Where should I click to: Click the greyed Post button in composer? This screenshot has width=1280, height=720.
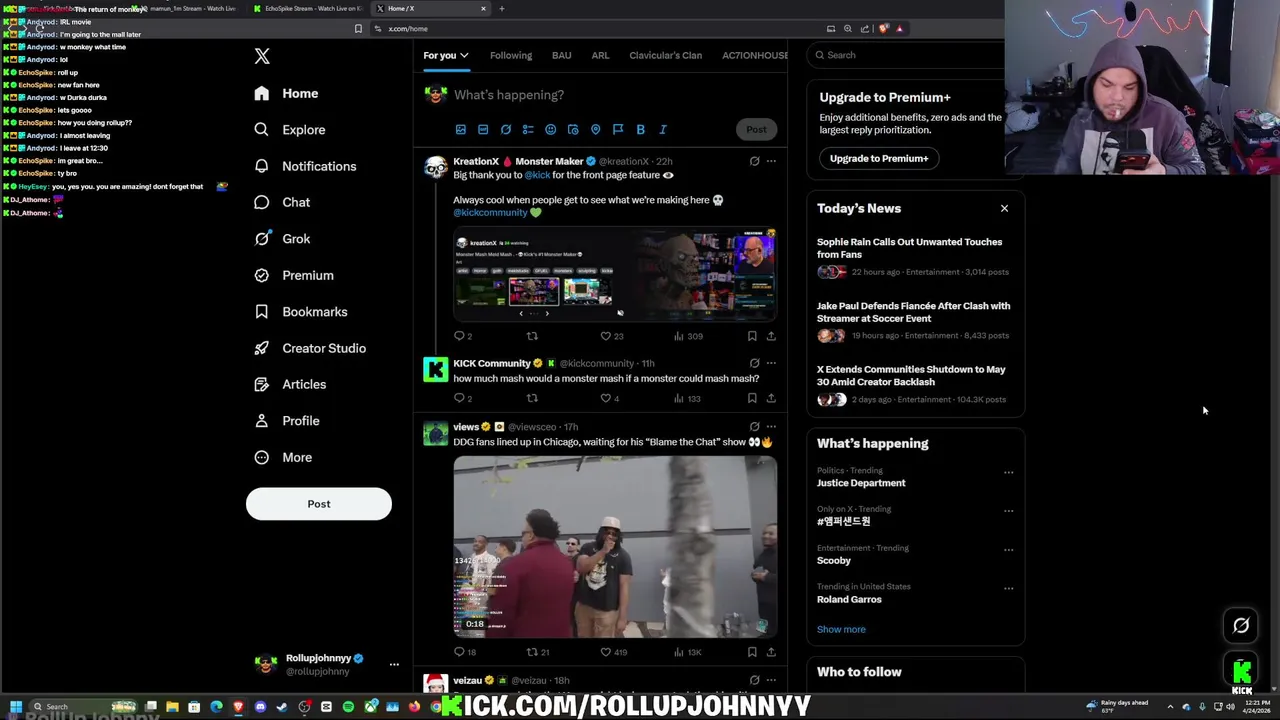point(756,129)
